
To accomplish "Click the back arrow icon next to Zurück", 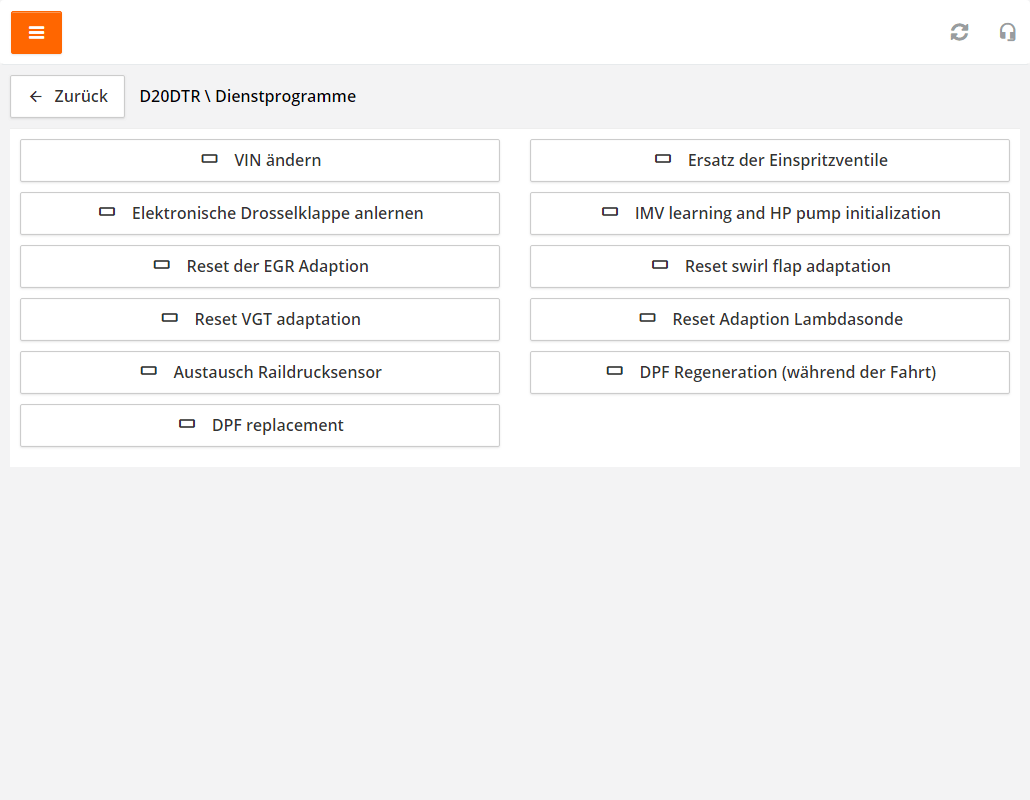I will [36, 97].
